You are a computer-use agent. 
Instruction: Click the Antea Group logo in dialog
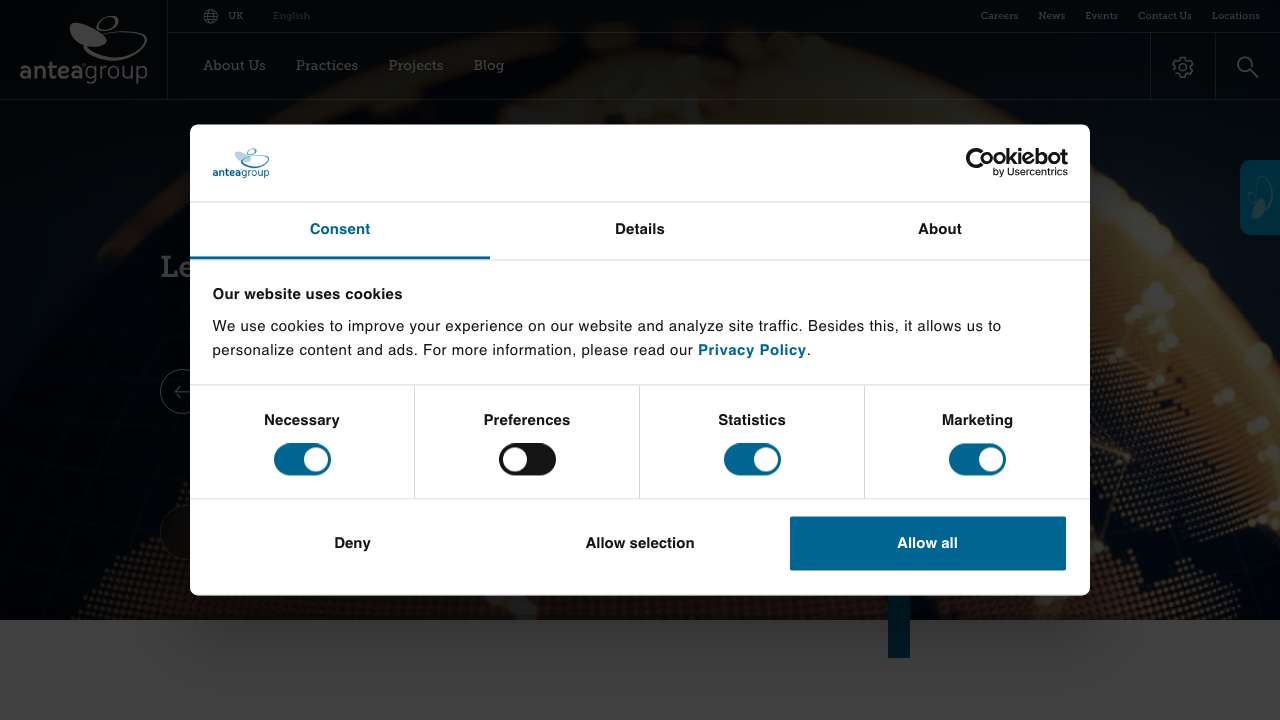(x=241, y=163)
